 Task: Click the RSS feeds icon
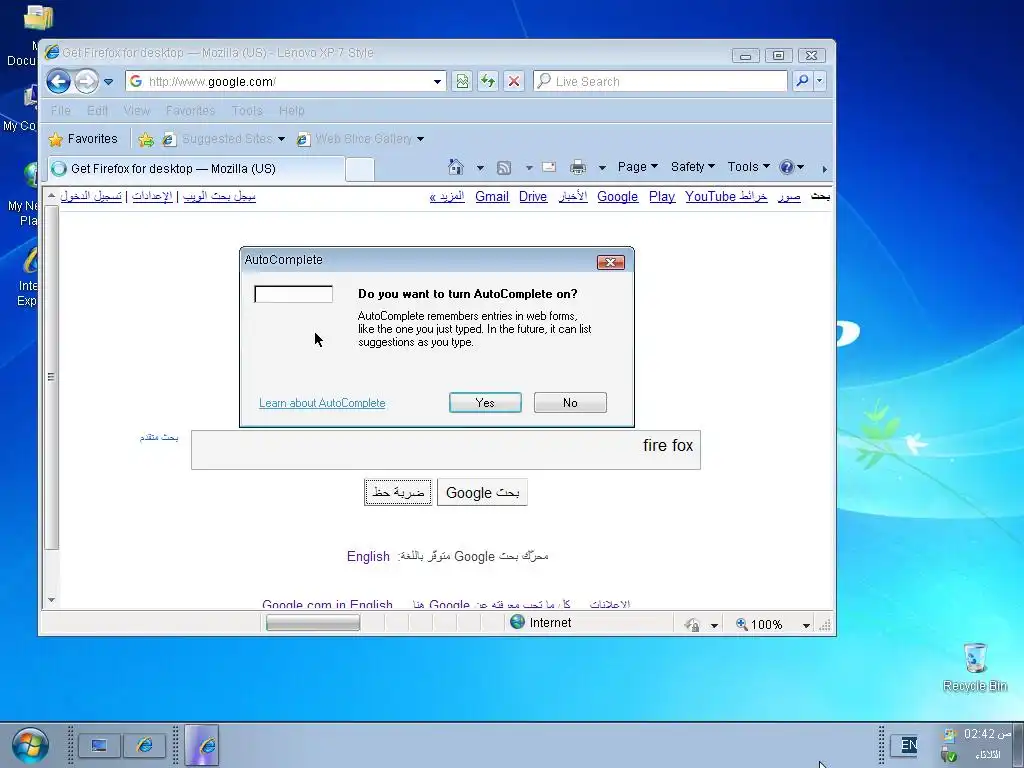504,168
